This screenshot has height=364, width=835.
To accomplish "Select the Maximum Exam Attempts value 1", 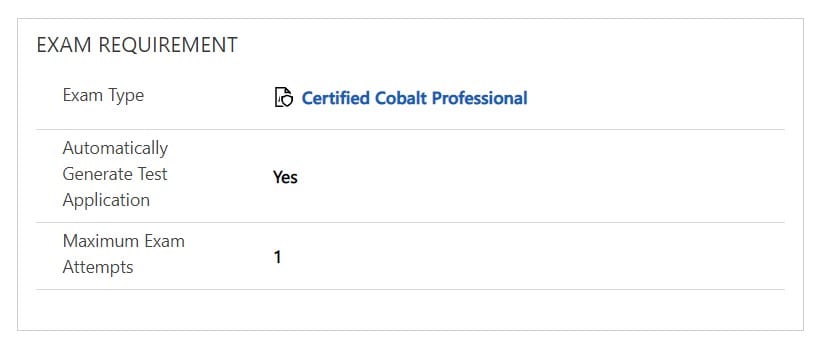I will coord(277,258).
